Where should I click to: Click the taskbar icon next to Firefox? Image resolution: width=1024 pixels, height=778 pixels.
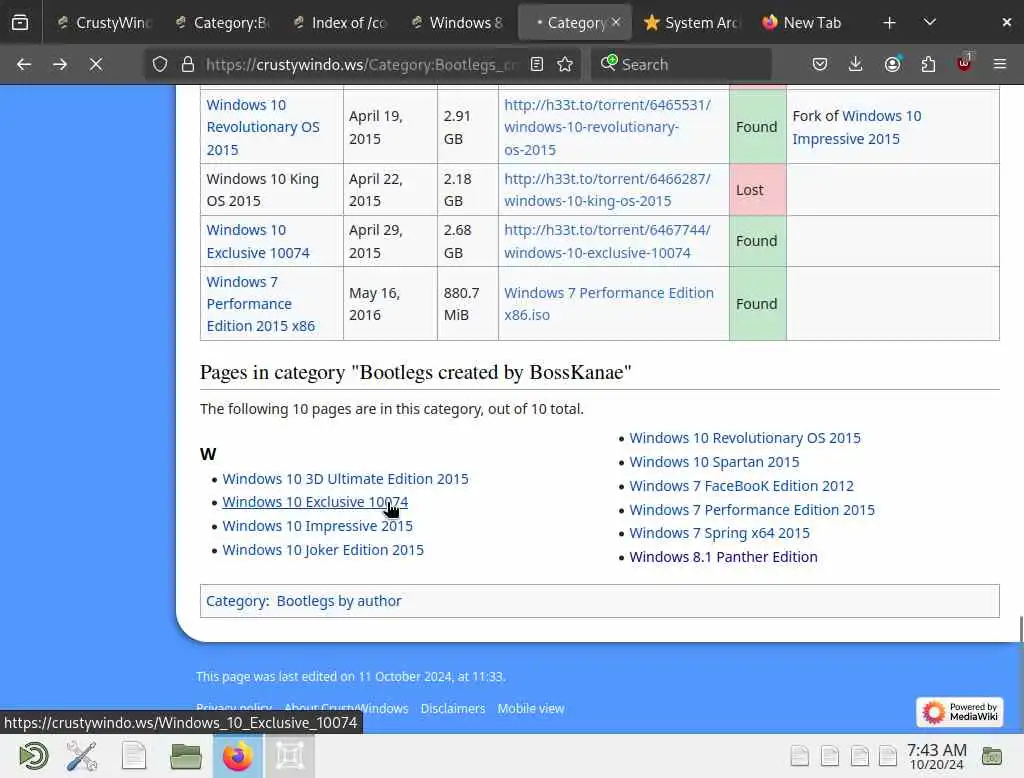click(x=290, y=756)
